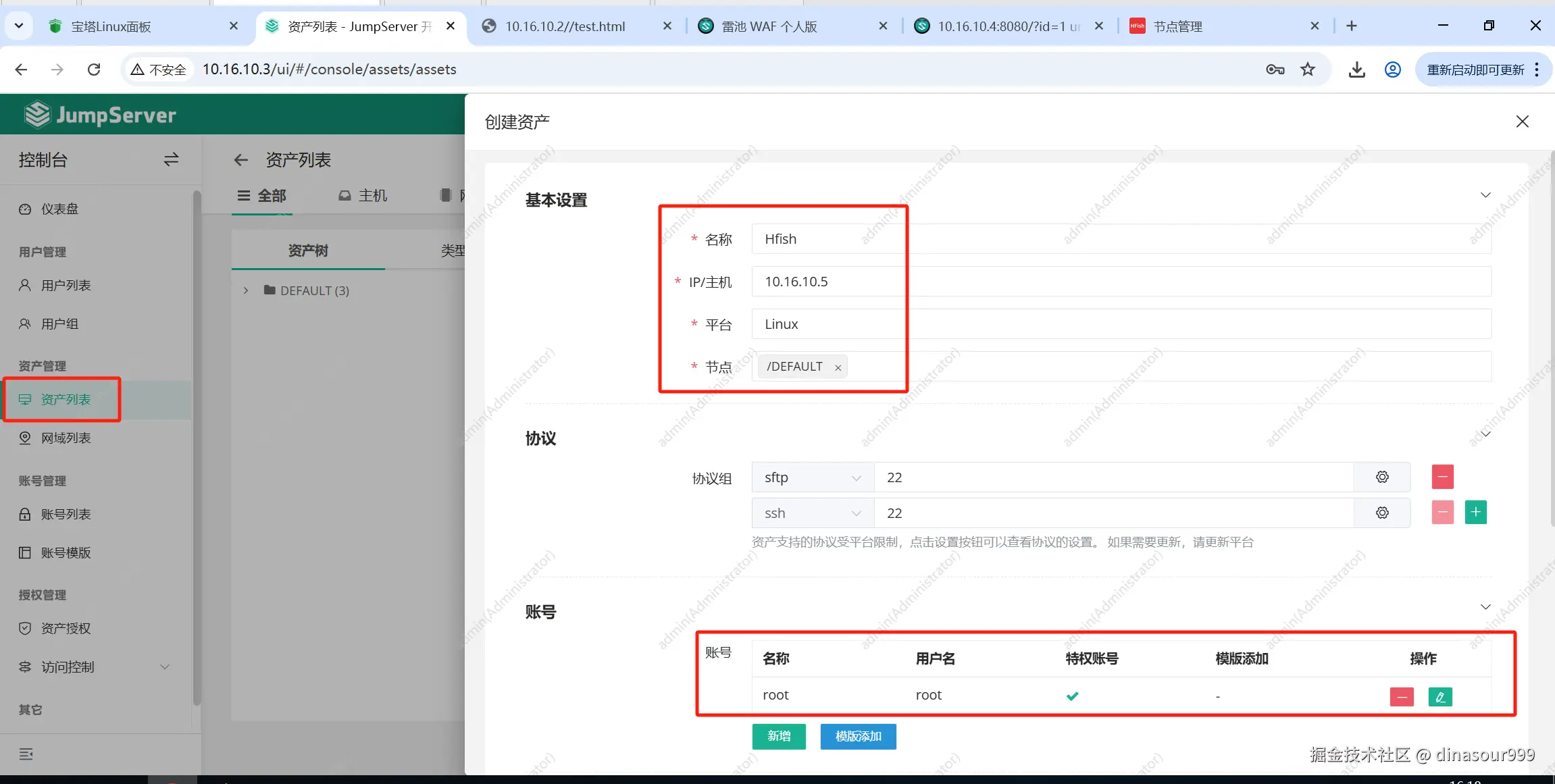The height and width of the screenshot is (784, 1555).
Task: Add a protocol with green plus
Action: coord(1475,513)
